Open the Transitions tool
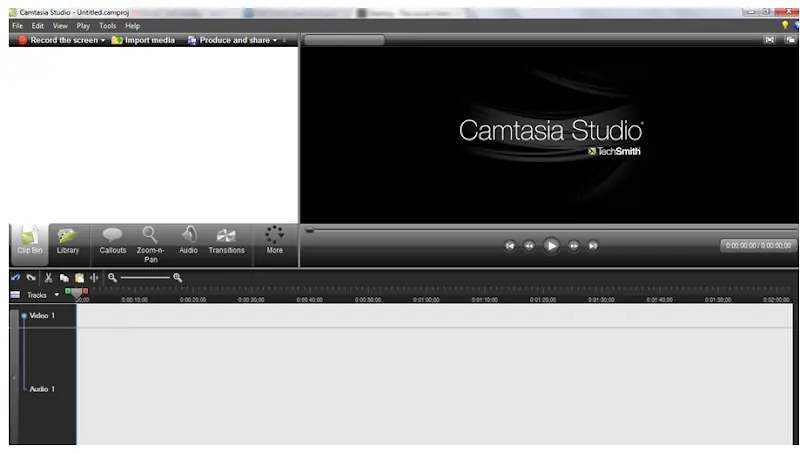Image resolution: width=800 pixels, height=453 pixels. click(227, 241)
